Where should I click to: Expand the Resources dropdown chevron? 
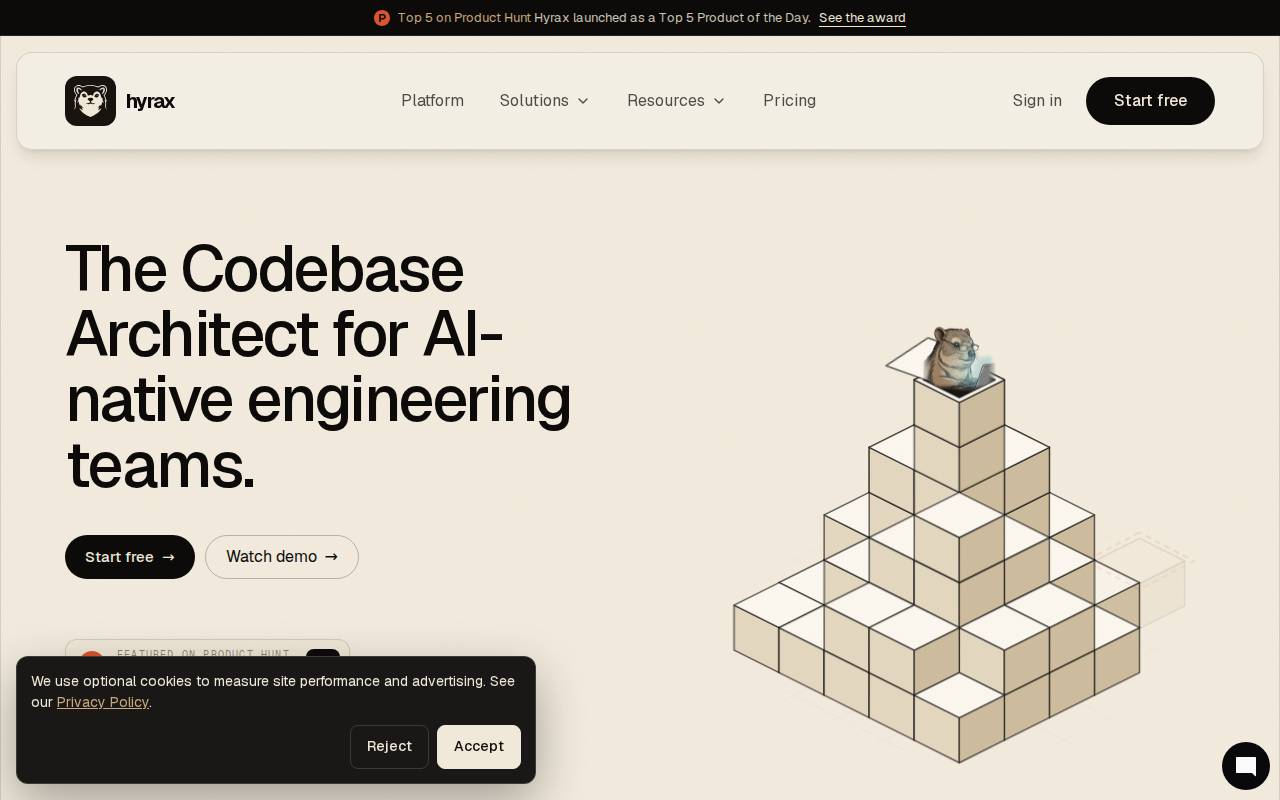tap(719, 101)
